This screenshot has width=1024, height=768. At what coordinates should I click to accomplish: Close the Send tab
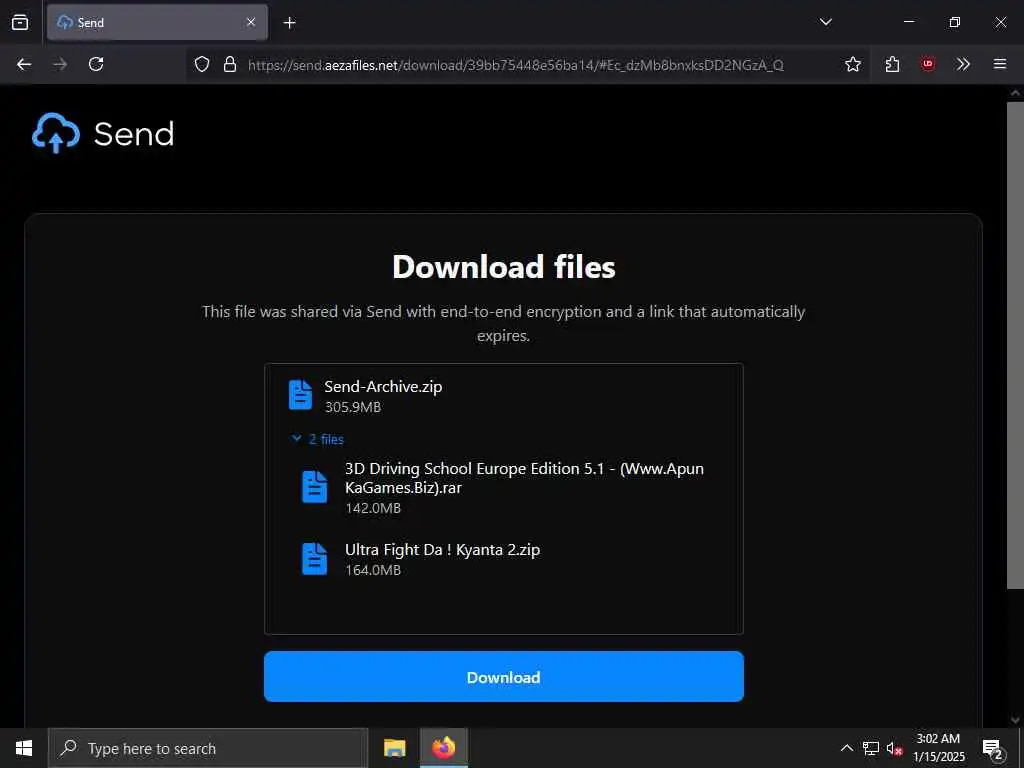(x=251, y=22)
